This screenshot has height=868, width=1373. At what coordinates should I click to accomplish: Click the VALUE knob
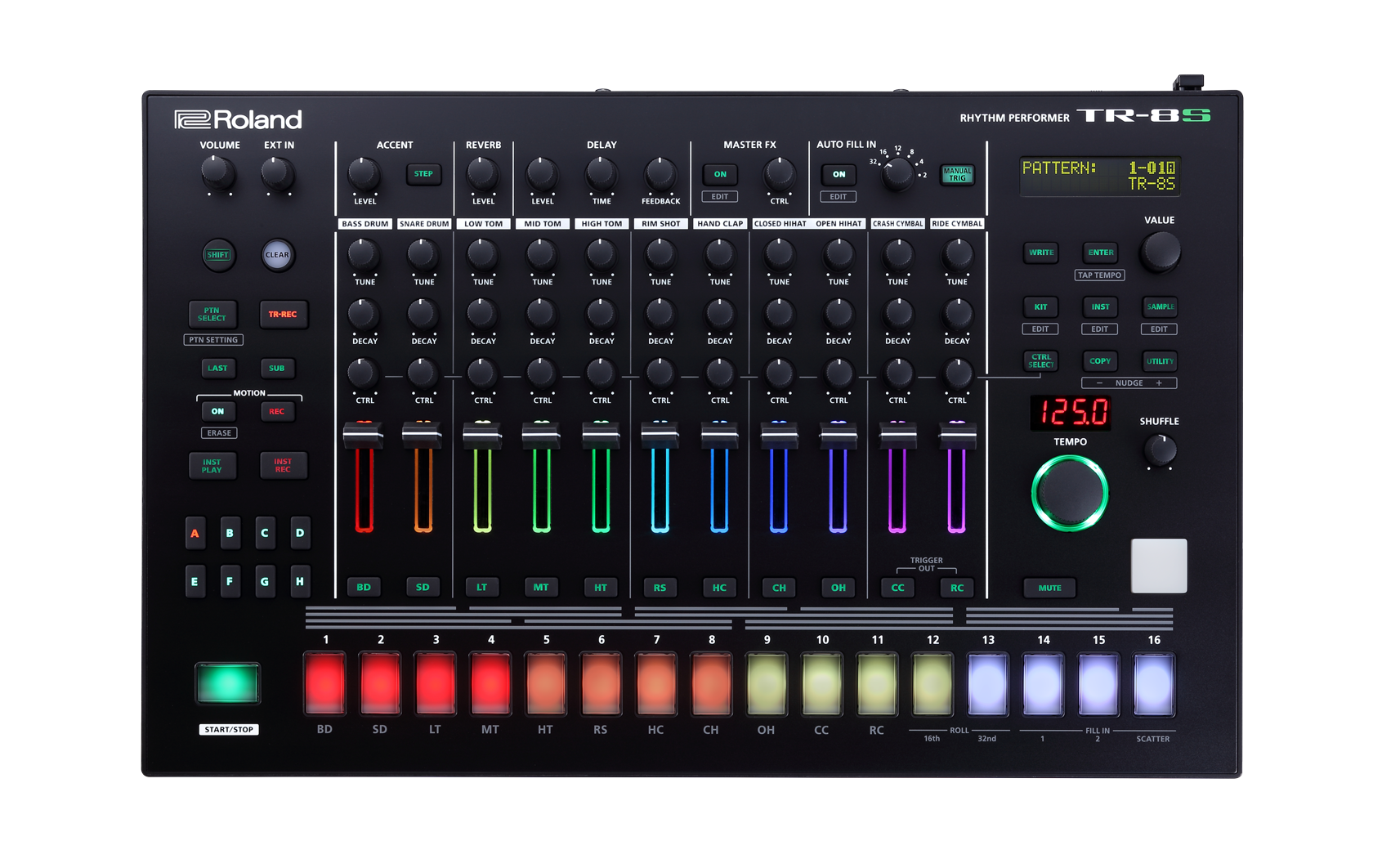1160,252
